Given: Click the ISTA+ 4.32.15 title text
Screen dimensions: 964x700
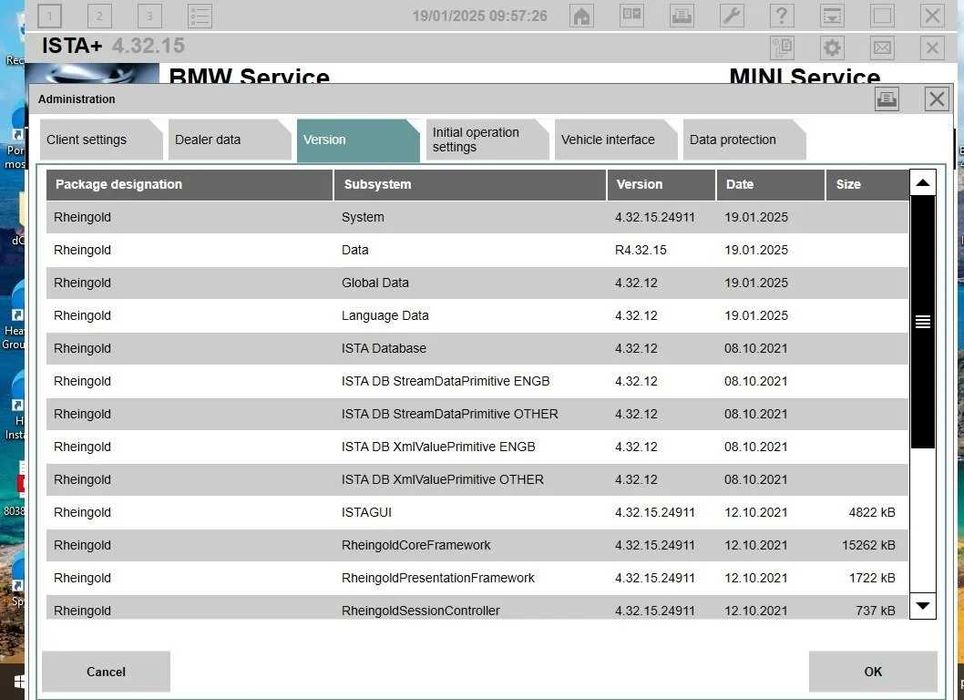Looking at the screenshot, I should point(113,46).
